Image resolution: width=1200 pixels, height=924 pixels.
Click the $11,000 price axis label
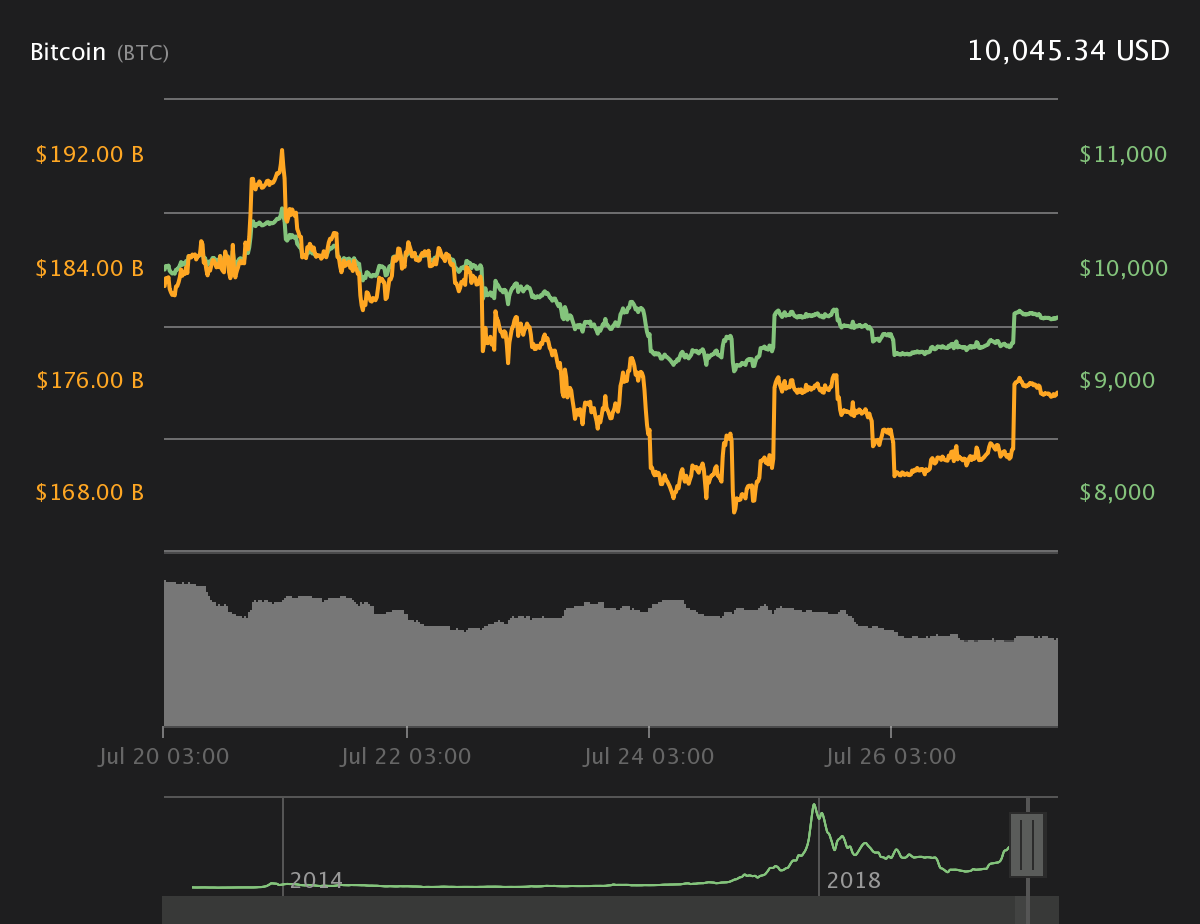click(x=1123, y=155)
